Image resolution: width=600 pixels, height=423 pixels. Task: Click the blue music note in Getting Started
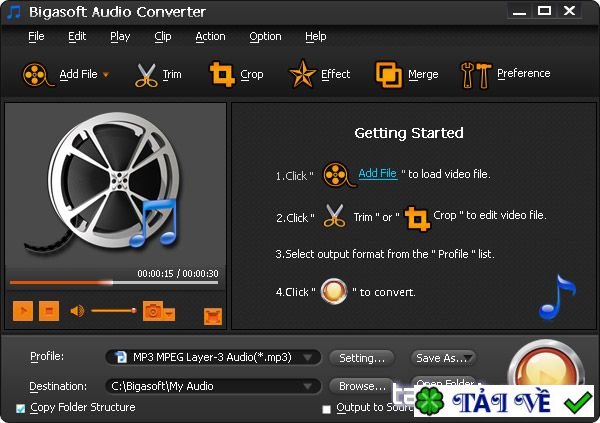pos(557,297)
